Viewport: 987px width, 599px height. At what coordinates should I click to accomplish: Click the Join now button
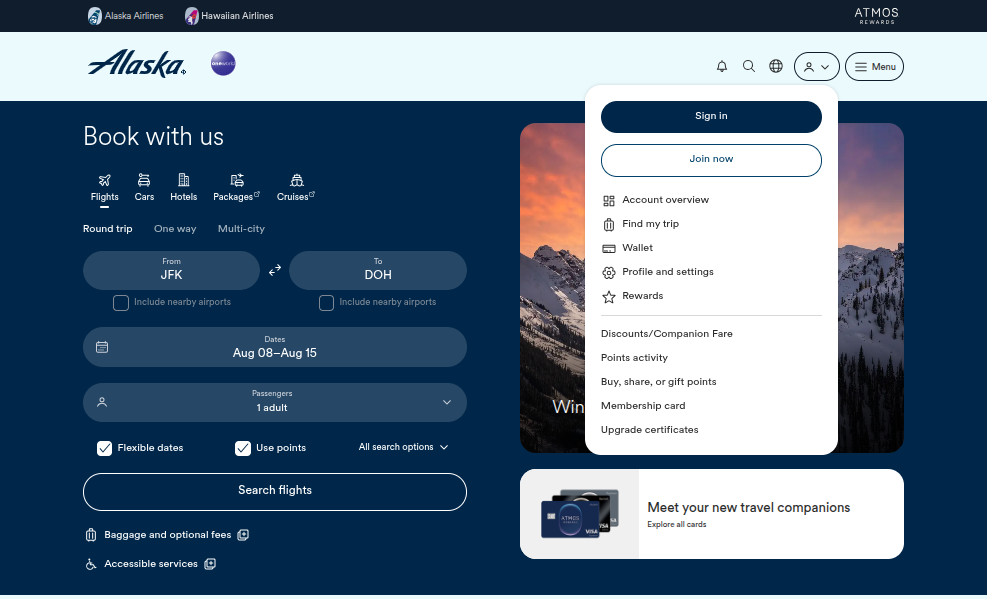click(x=711, y=160)
